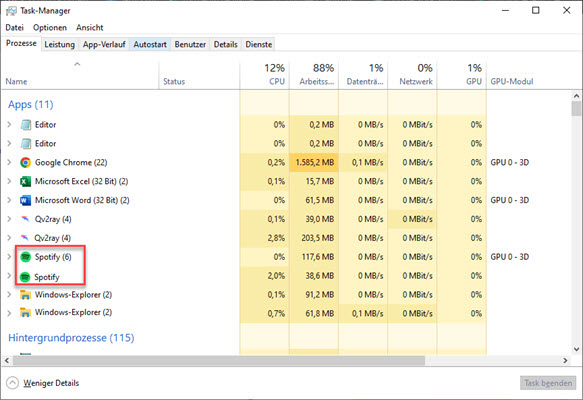Click the first Editor notepad icon
The width and height of the screenshot is (583, 400).
(x=26, y=125)
